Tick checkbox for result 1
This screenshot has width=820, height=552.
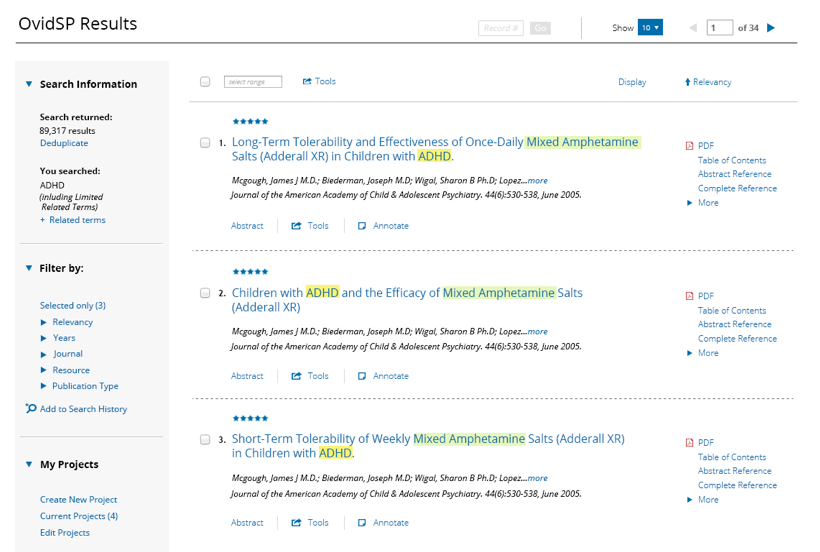[205, 143]
